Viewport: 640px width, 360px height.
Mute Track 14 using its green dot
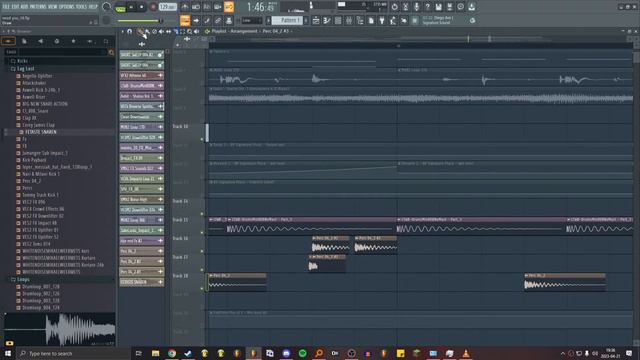202,214
